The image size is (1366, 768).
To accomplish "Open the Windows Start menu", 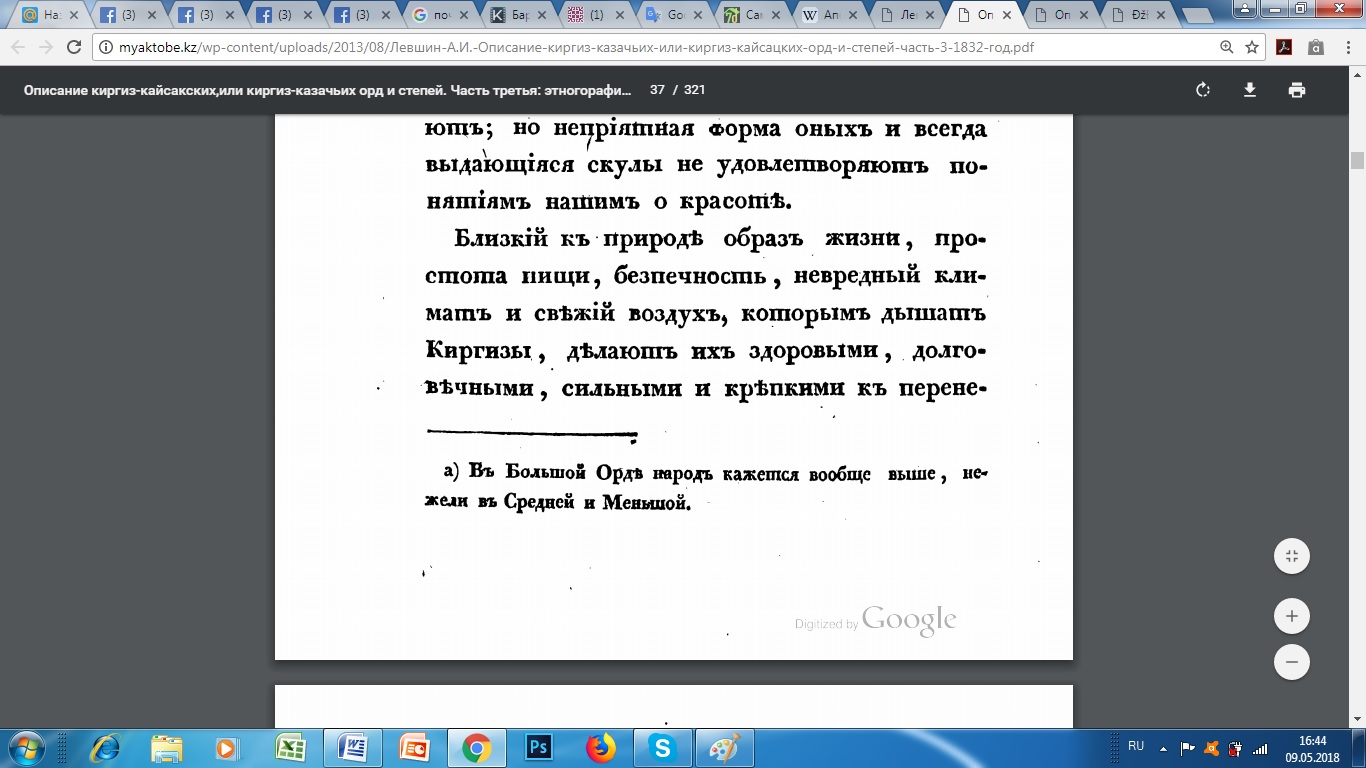I will 24,748.
